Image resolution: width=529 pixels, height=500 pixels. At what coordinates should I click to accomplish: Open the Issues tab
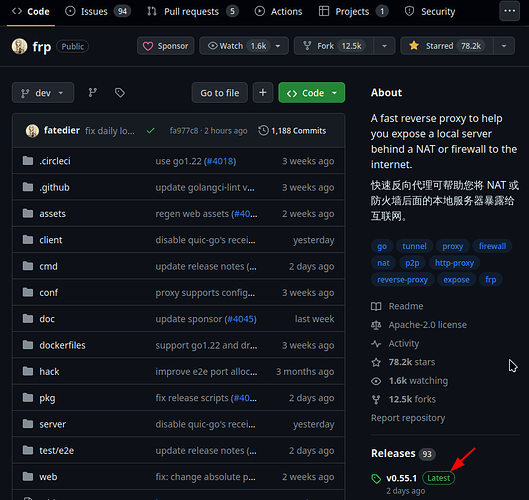[x=98, y=11]
